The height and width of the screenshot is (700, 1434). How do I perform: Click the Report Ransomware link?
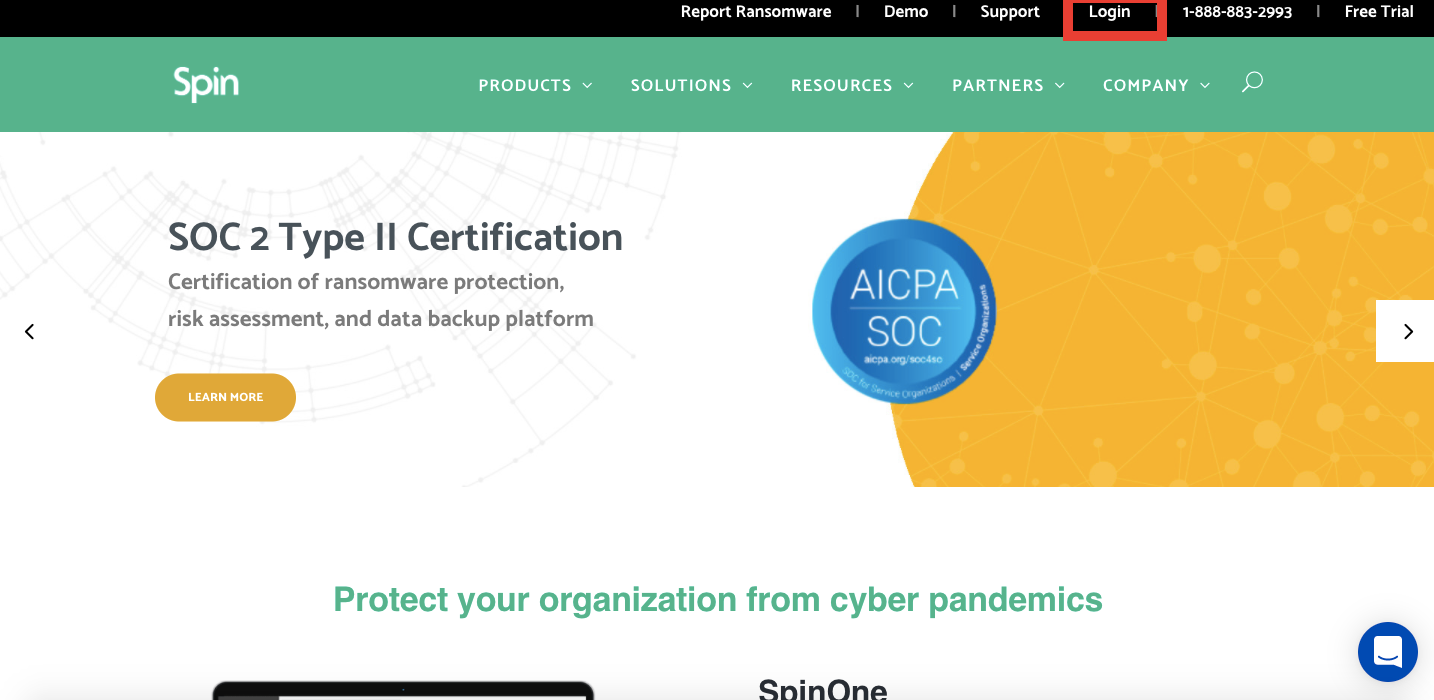(x=756, y=12)
